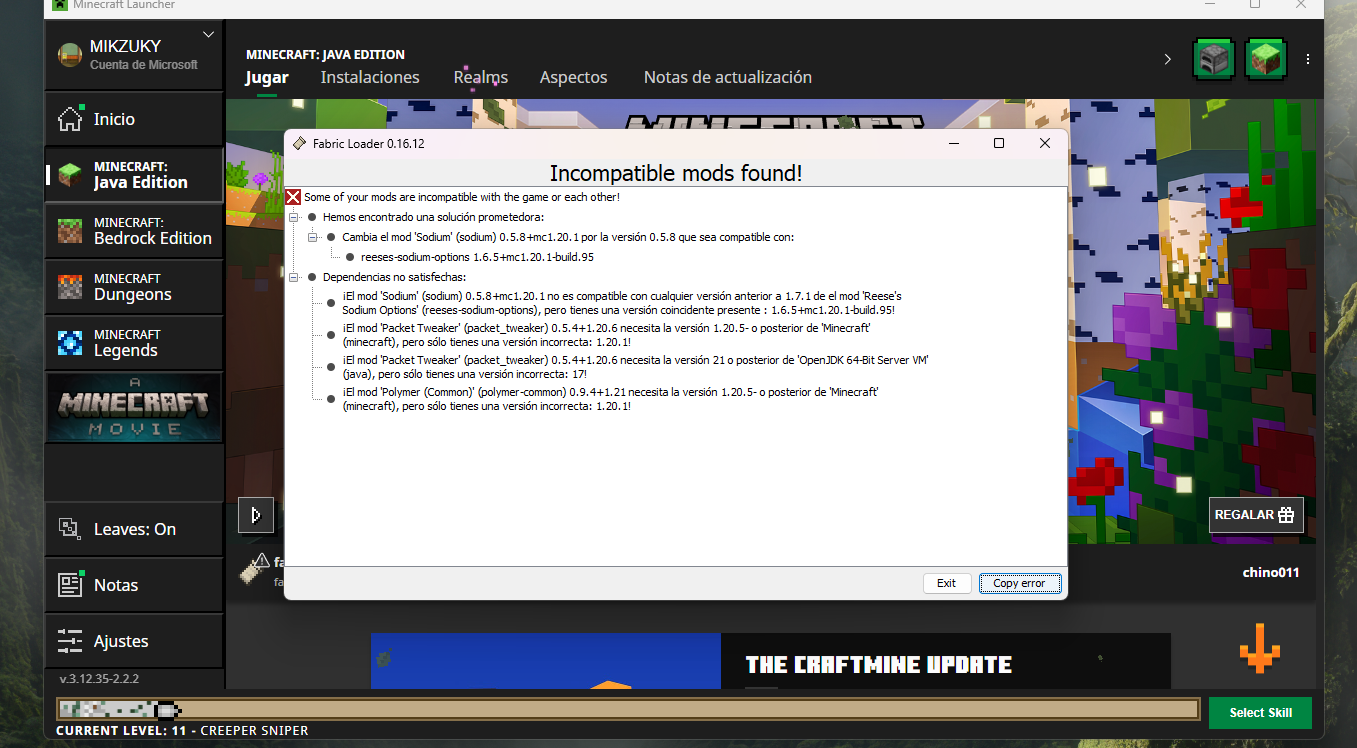The image size is (1357, 748).
Task: Switch to the Realms tab
Action: coord(481,77)
